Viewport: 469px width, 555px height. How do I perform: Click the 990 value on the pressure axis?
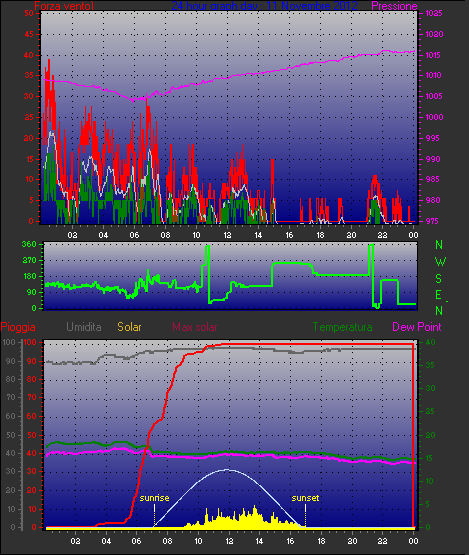pyautogui.click(x=434, y=159)
